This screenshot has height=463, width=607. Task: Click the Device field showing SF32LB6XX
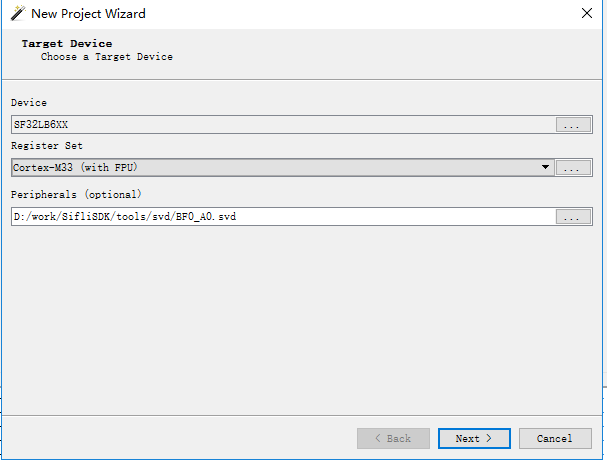pyautogui.click(x=282, y=125)
